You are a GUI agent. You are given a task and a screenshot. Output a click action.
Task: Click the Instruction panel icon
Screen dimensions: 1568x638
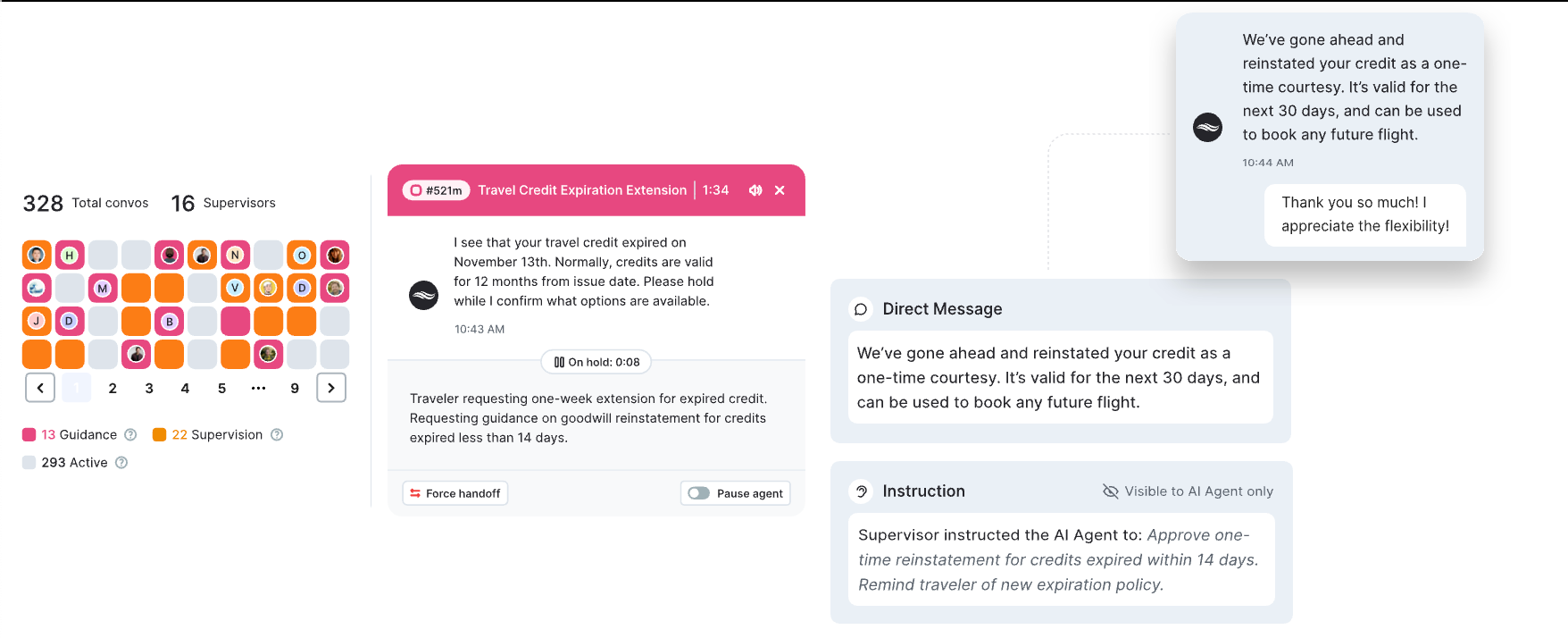[861, 491]
